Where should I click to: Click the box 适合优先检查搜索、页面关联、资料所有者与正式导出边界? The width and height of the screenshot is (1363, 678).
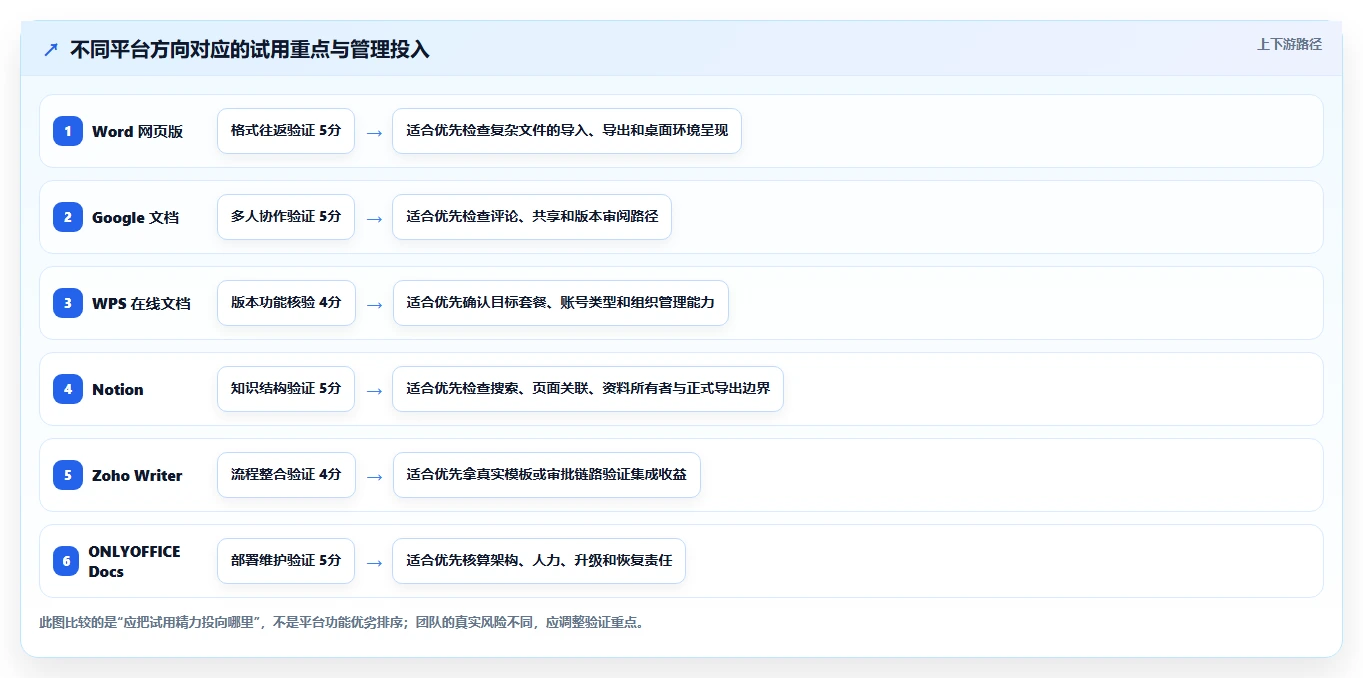tap(588, 389)
